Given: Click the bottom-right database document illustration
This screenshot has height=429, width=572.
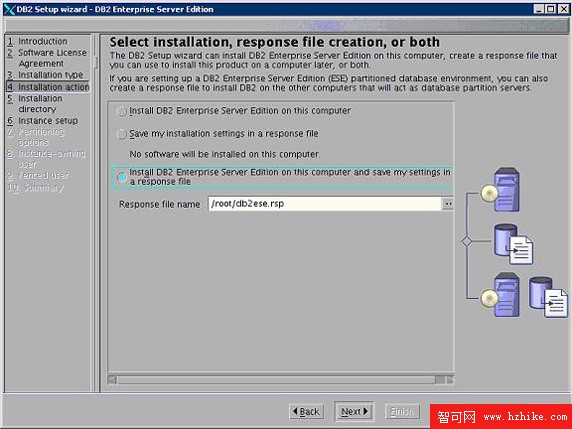Looking at the screenshot, I should pos(548,297).
